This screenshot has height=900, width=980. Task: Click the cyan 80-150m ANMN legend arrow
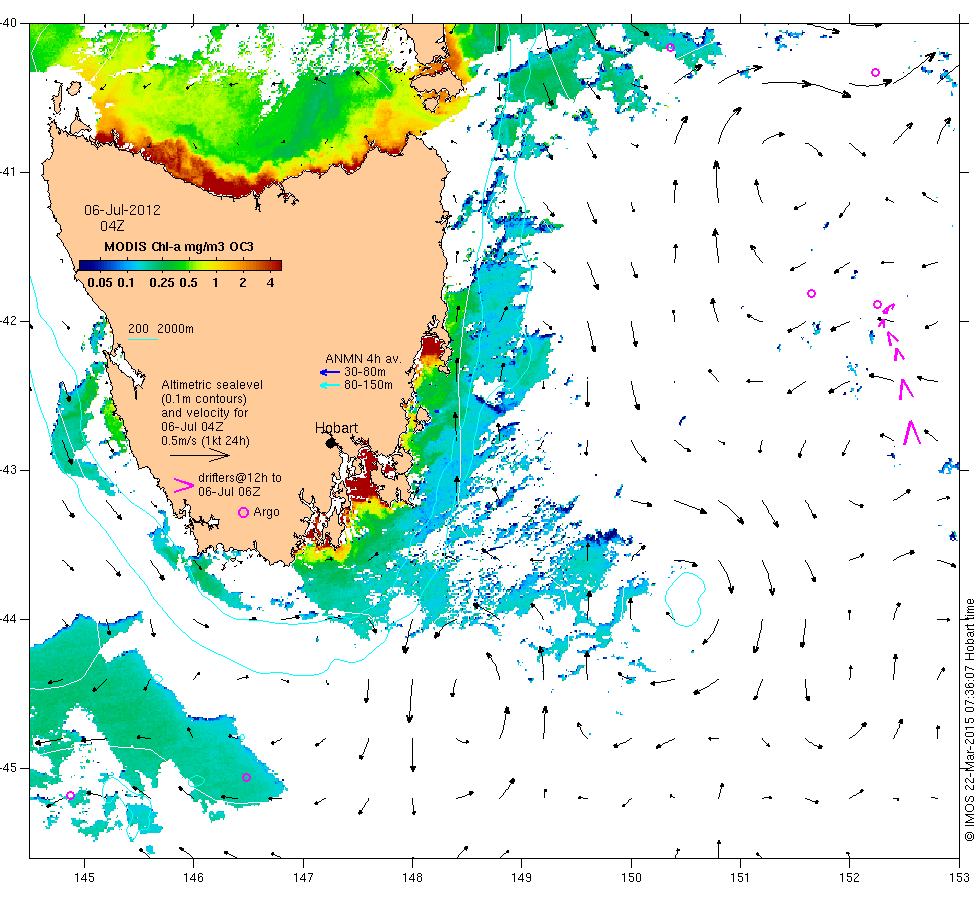[x=329, y=386]
